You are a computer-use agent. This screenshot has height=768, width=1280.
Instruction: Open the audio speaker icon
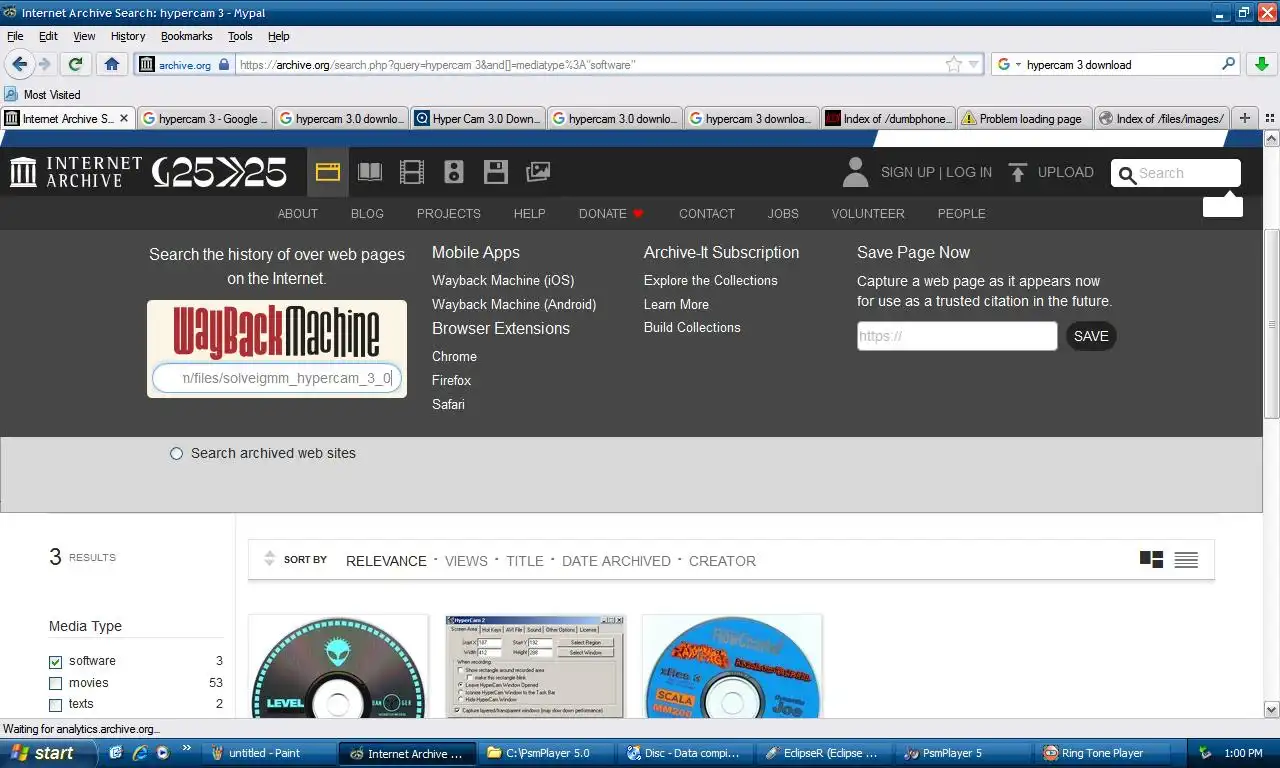pos(454,172)
